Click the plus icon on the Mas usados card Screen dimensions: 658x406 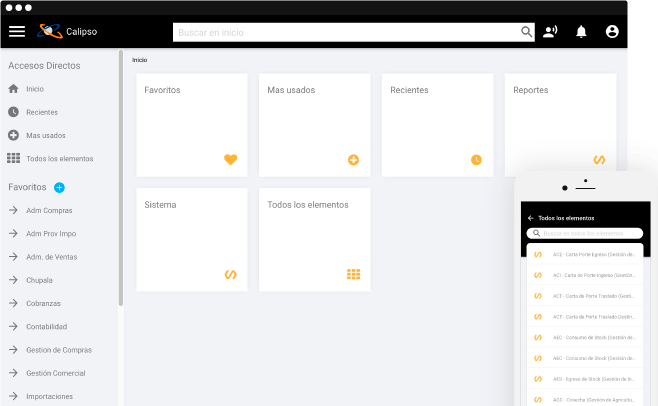[x=353, y=160]
